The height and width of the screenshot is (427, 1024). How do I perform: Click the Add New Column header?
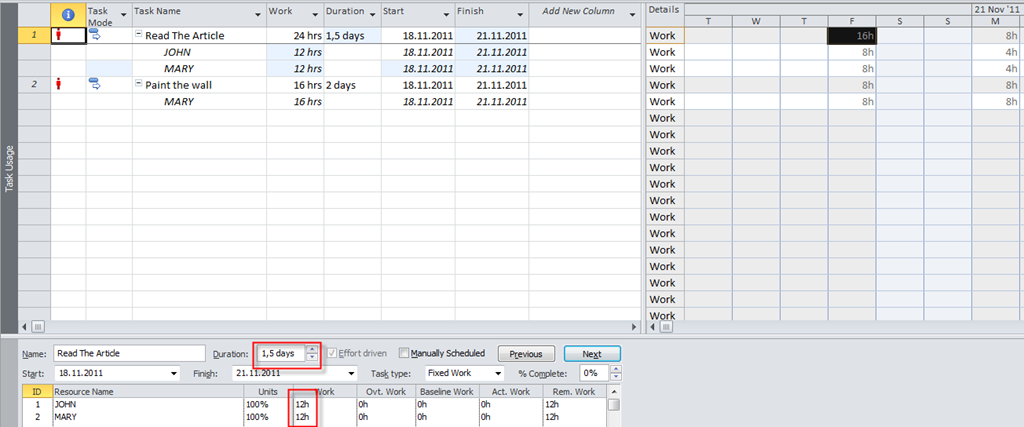pos(578,12)
